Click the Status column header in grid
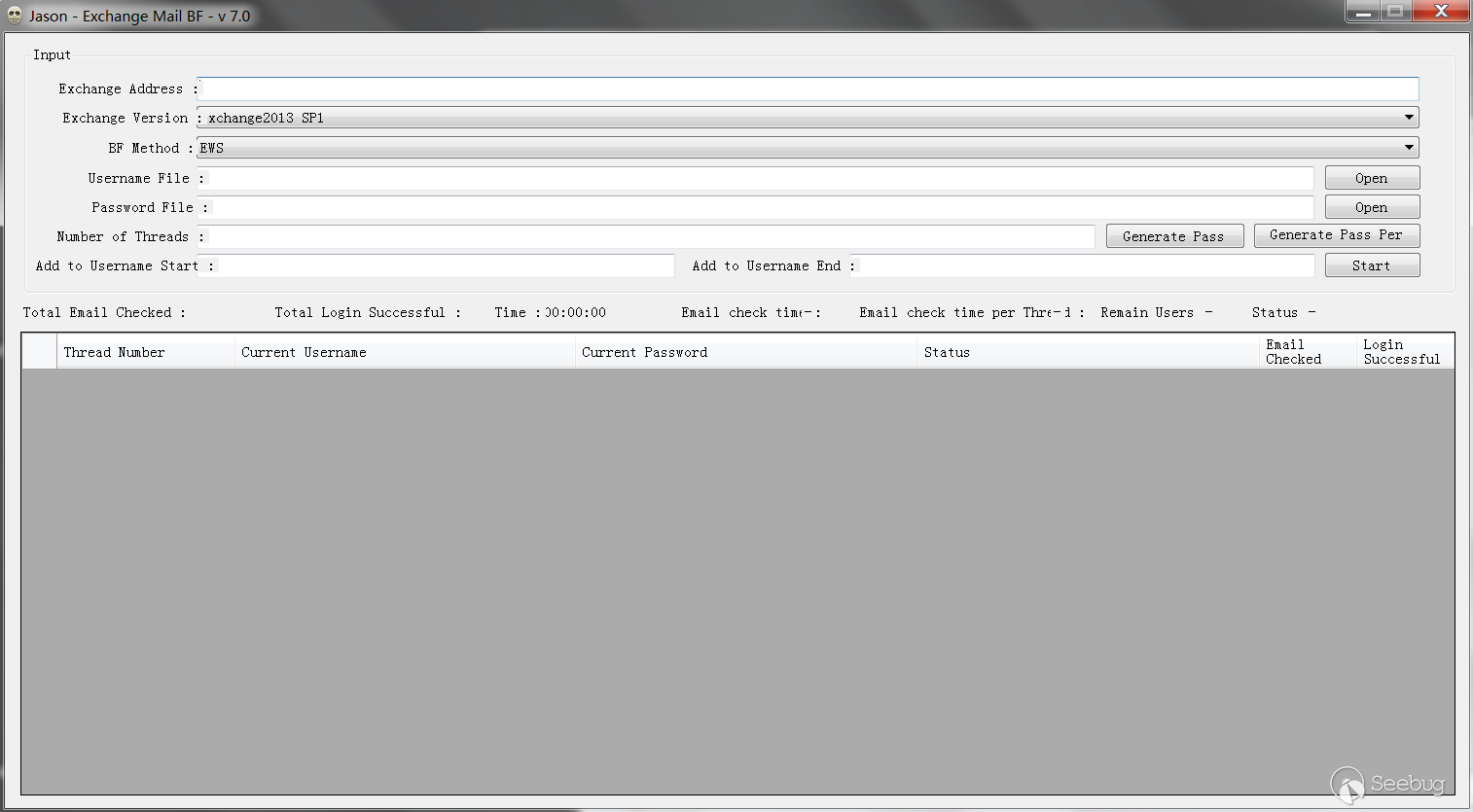The height and width of the screenshot is (812, 1473). (1089, 352)
